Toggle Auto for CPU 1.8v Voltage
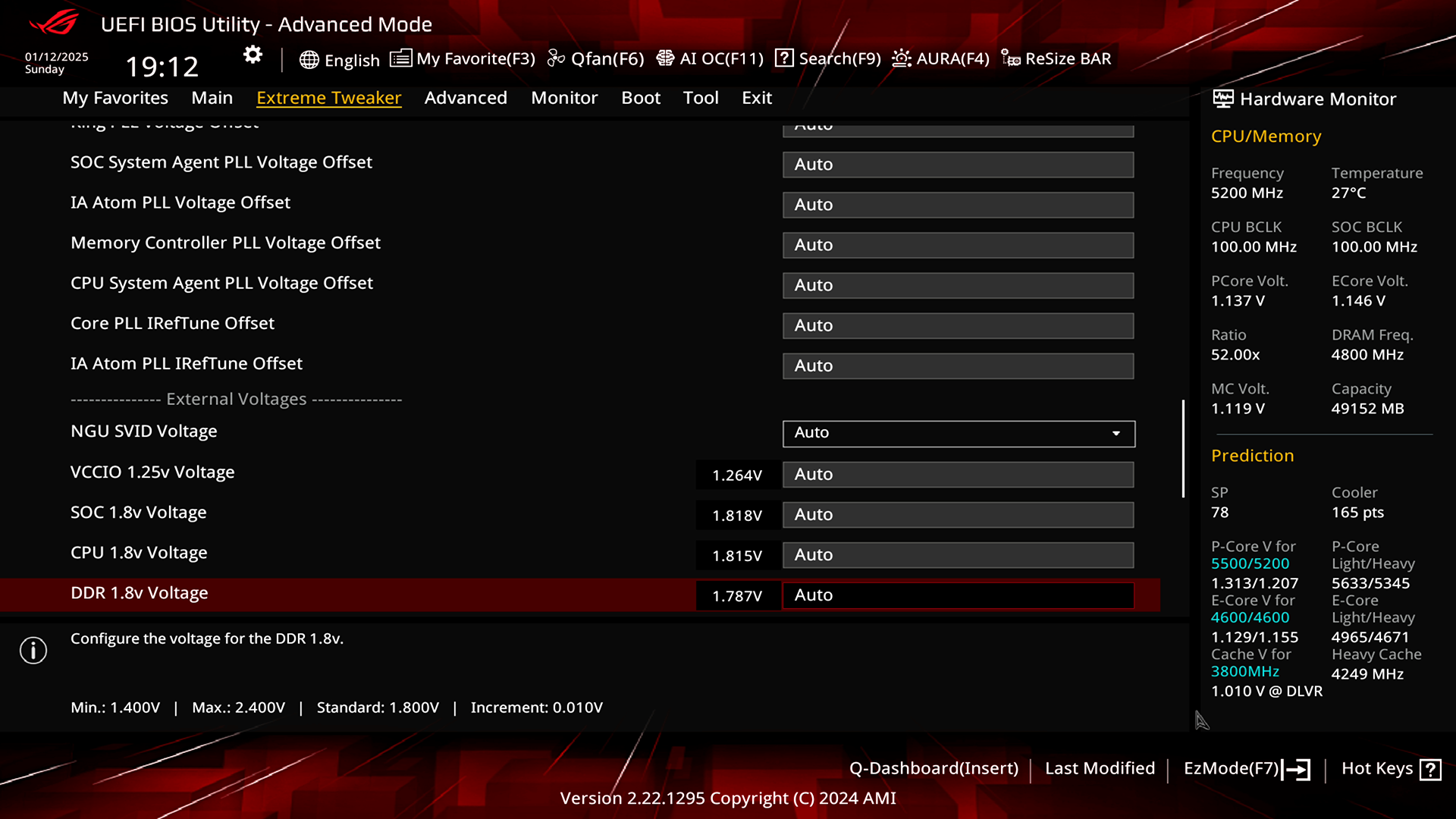 pos(957,554)
